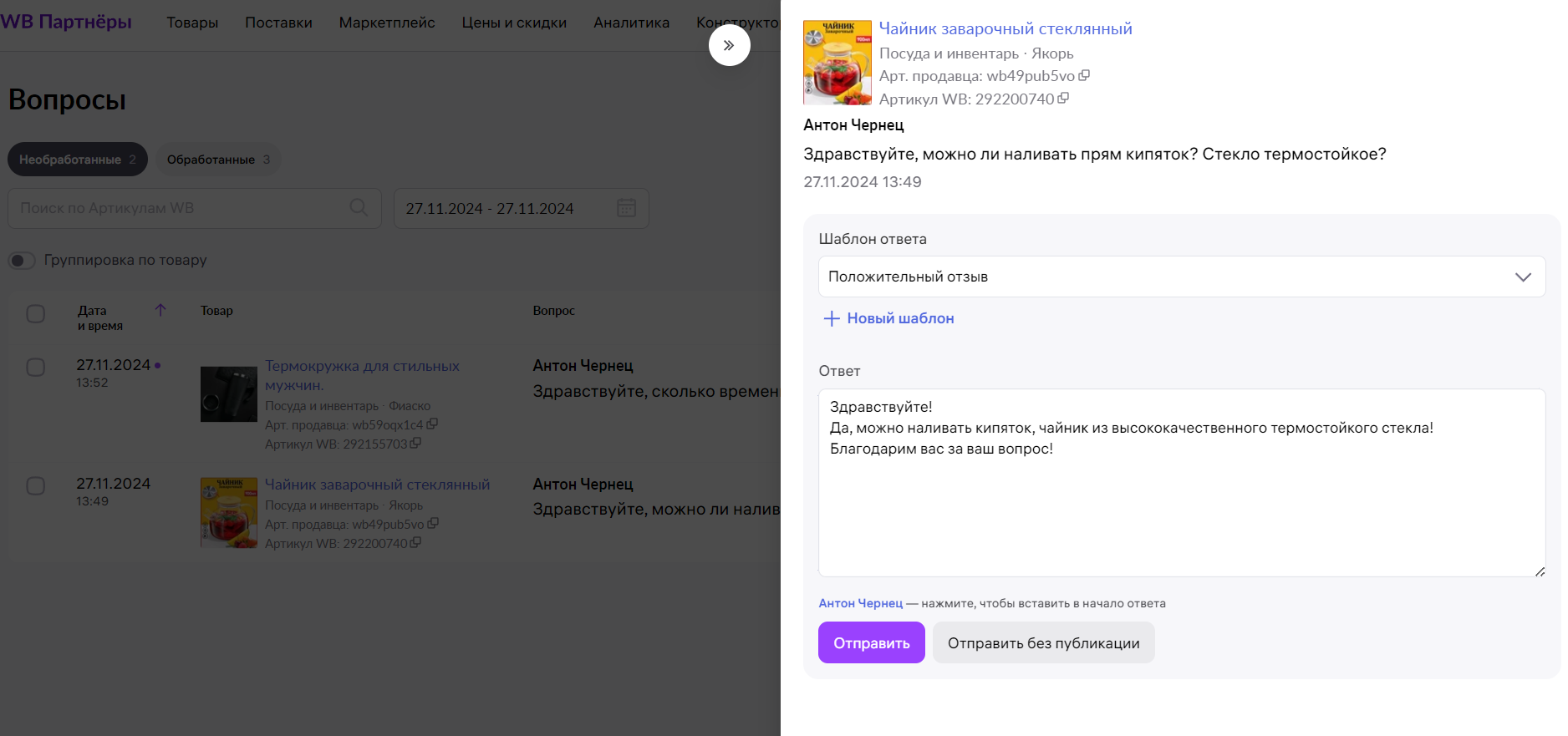This screenshot has height=736, width=1568.
Task: Open Чайник заварочный стеклянный link in table
Action: 377,485
